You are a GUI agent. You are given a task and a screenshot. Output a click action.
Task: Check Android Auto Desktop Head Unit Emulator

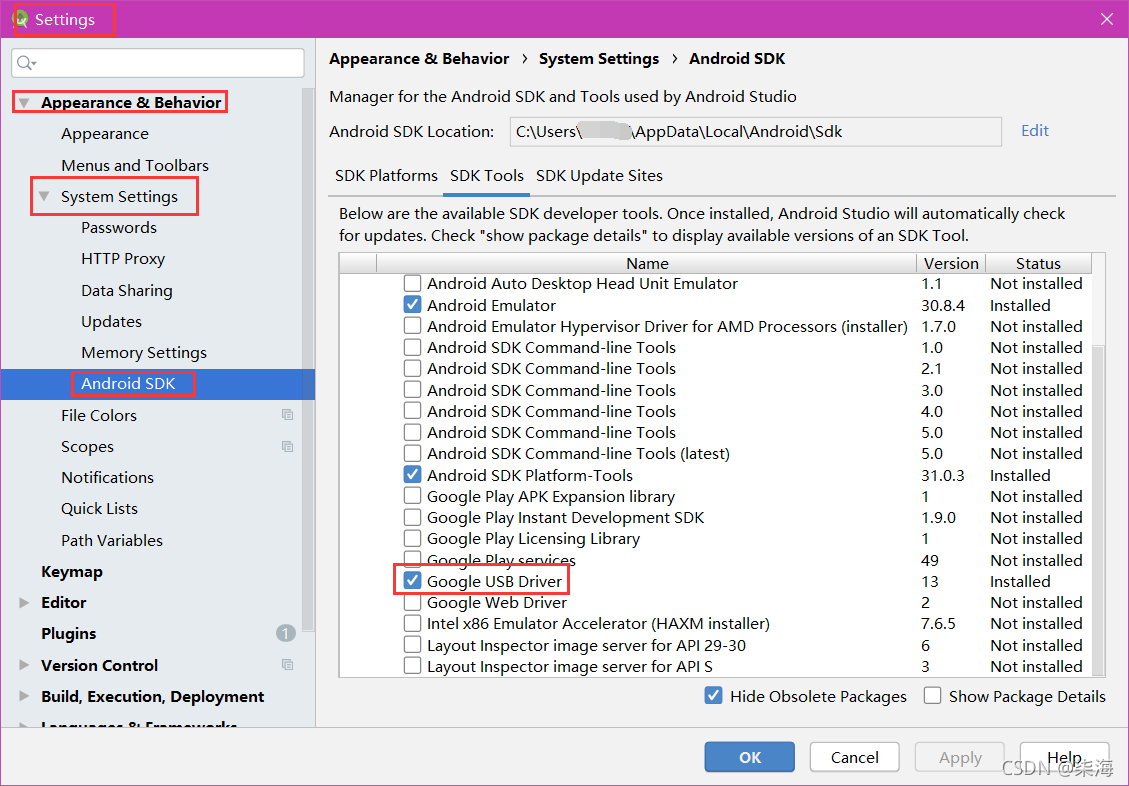tap(413, 283)
